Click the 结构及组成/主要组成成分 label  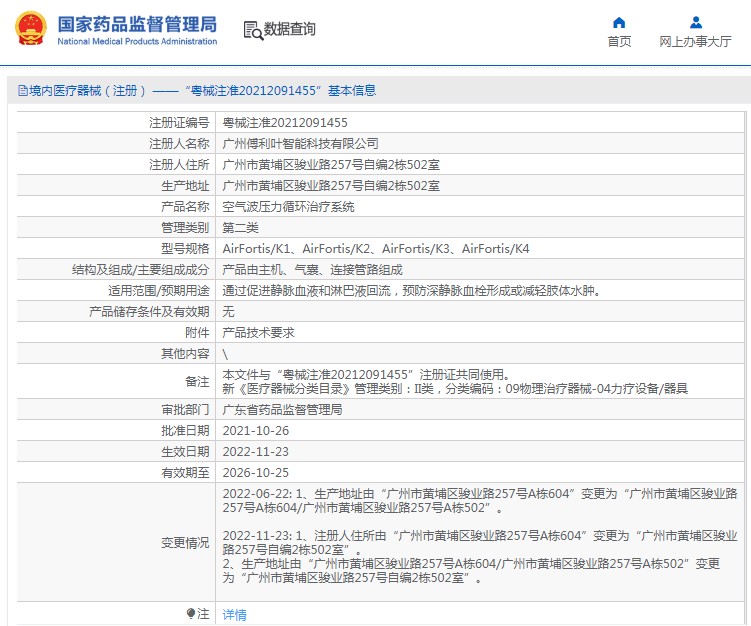[x=141, y=270]
